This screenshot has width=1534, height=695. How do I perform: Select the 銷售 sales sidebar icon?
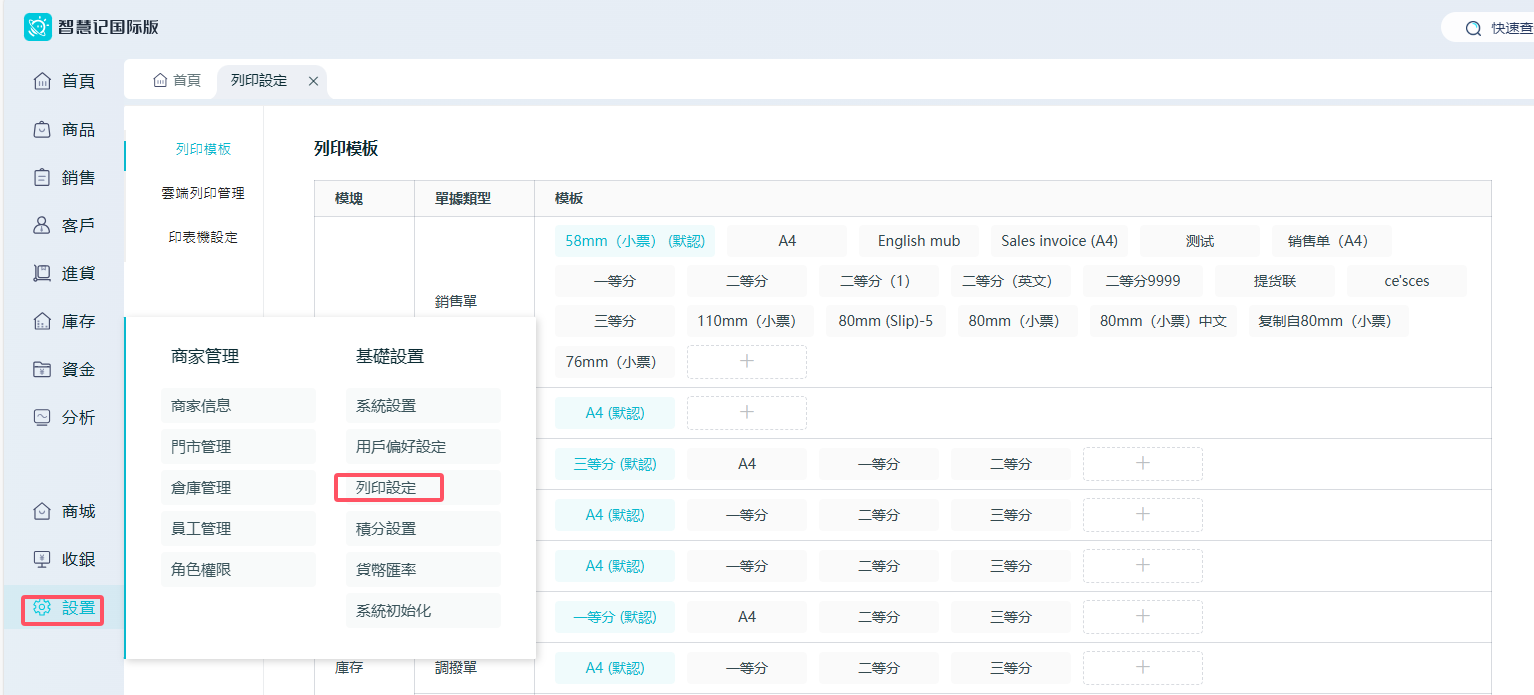42,177
